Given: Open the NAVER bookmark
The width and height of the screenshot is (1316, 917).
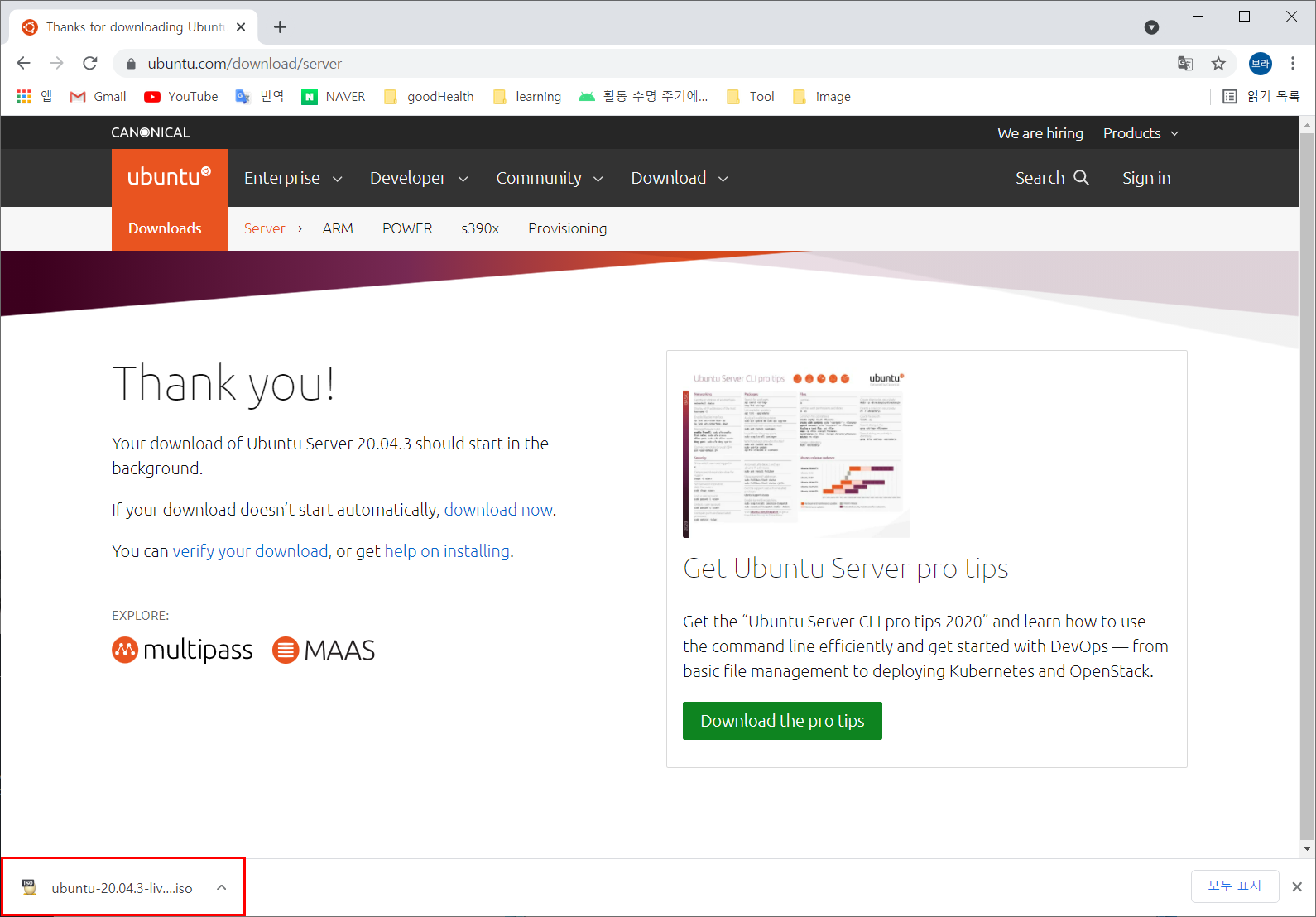Looking at the screenshot, I should (x=334, y=97).
